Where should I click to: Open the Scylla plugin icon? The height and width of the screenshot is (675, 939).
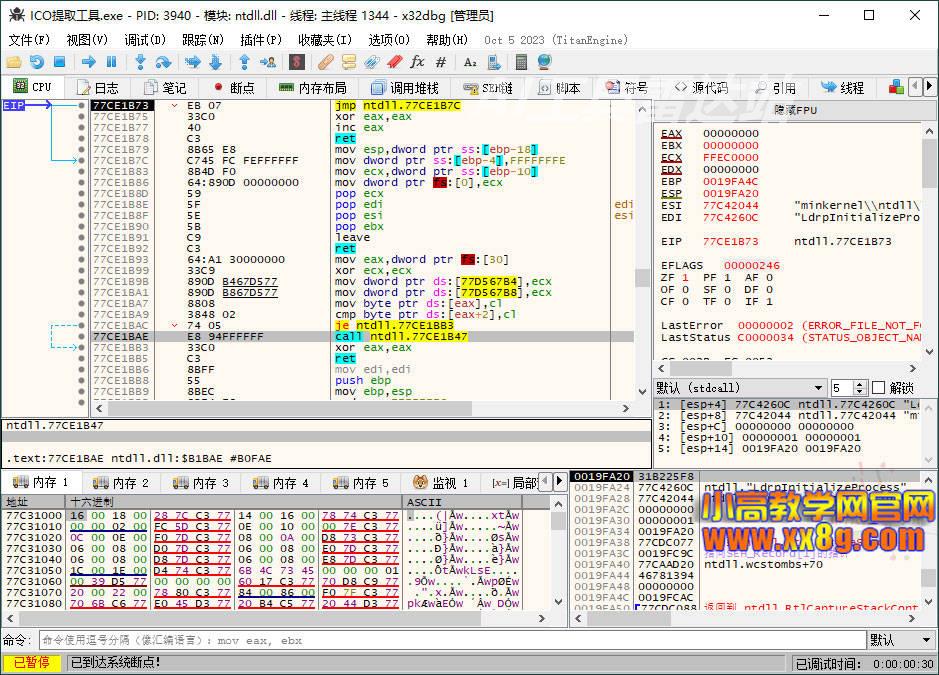click(297, 62)
